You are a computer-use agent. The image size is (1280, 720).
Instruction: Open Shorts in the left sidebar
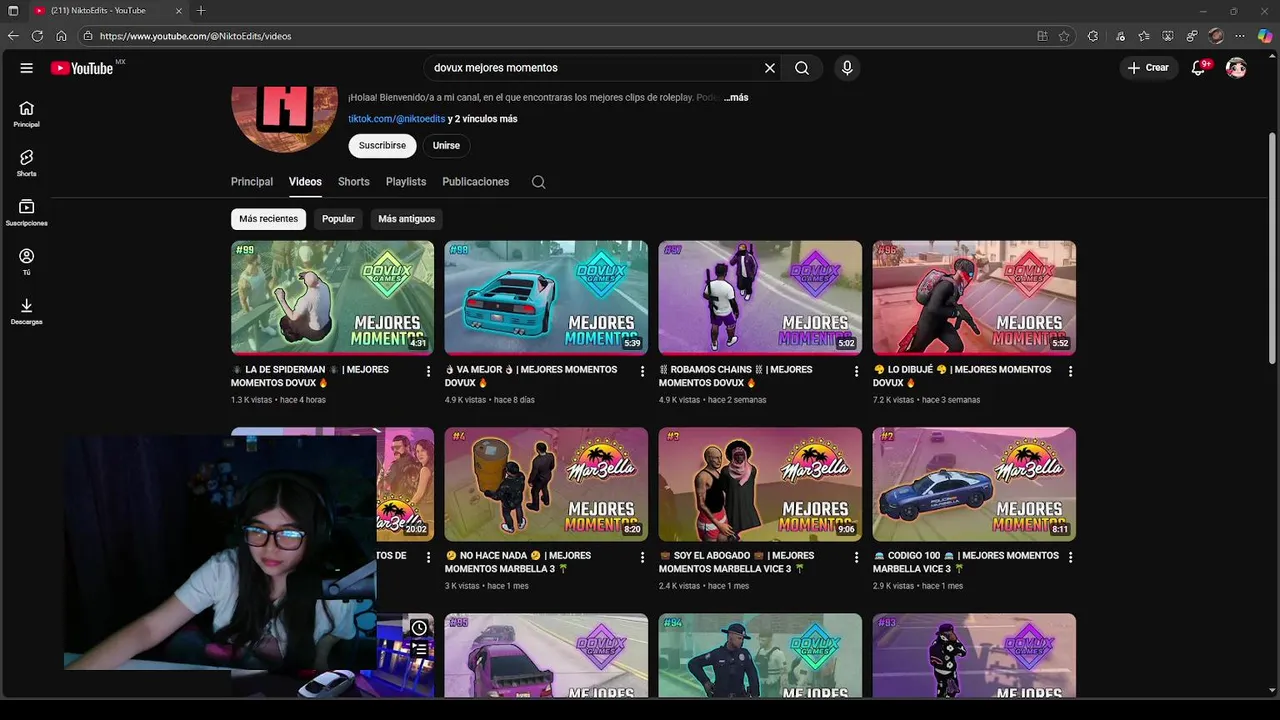click(x=27, y=164)
